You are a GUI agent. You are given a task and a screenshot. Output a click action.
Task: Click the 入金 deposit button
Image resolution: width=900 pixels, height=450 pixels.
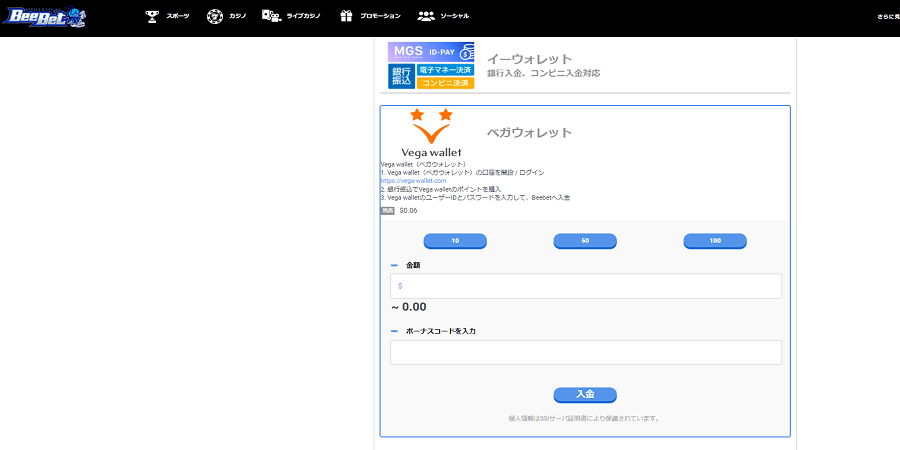coord(585,395)
